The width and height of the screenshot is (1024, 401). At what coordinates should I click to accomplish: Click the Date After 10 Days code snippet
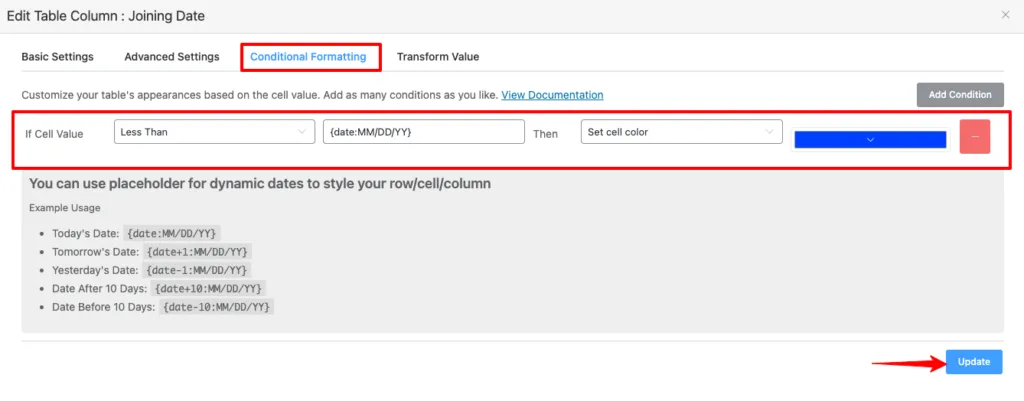tap(210, 288)
